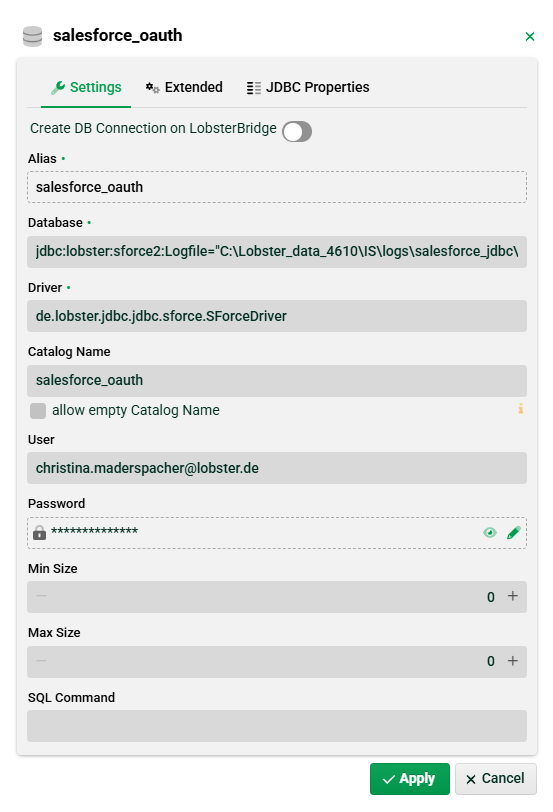Apply the connection settings

point(410,778)
